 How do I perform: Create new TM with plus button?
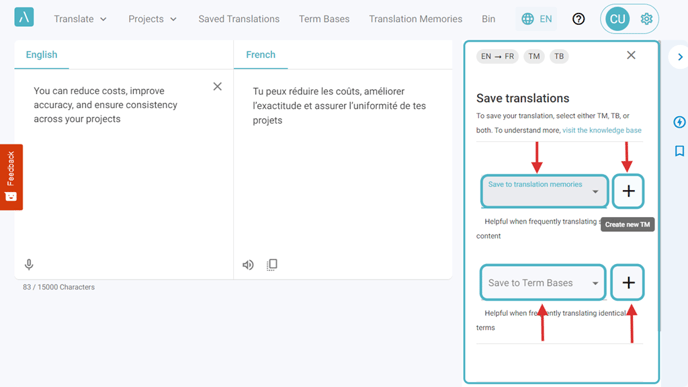point(628,191)
